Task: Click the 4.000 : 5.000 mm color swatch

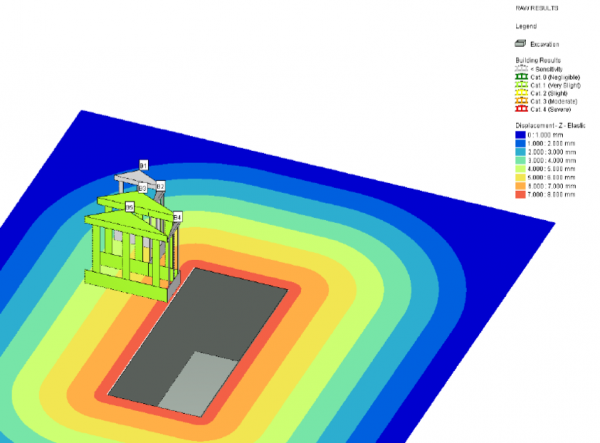Action: [520, 169]
